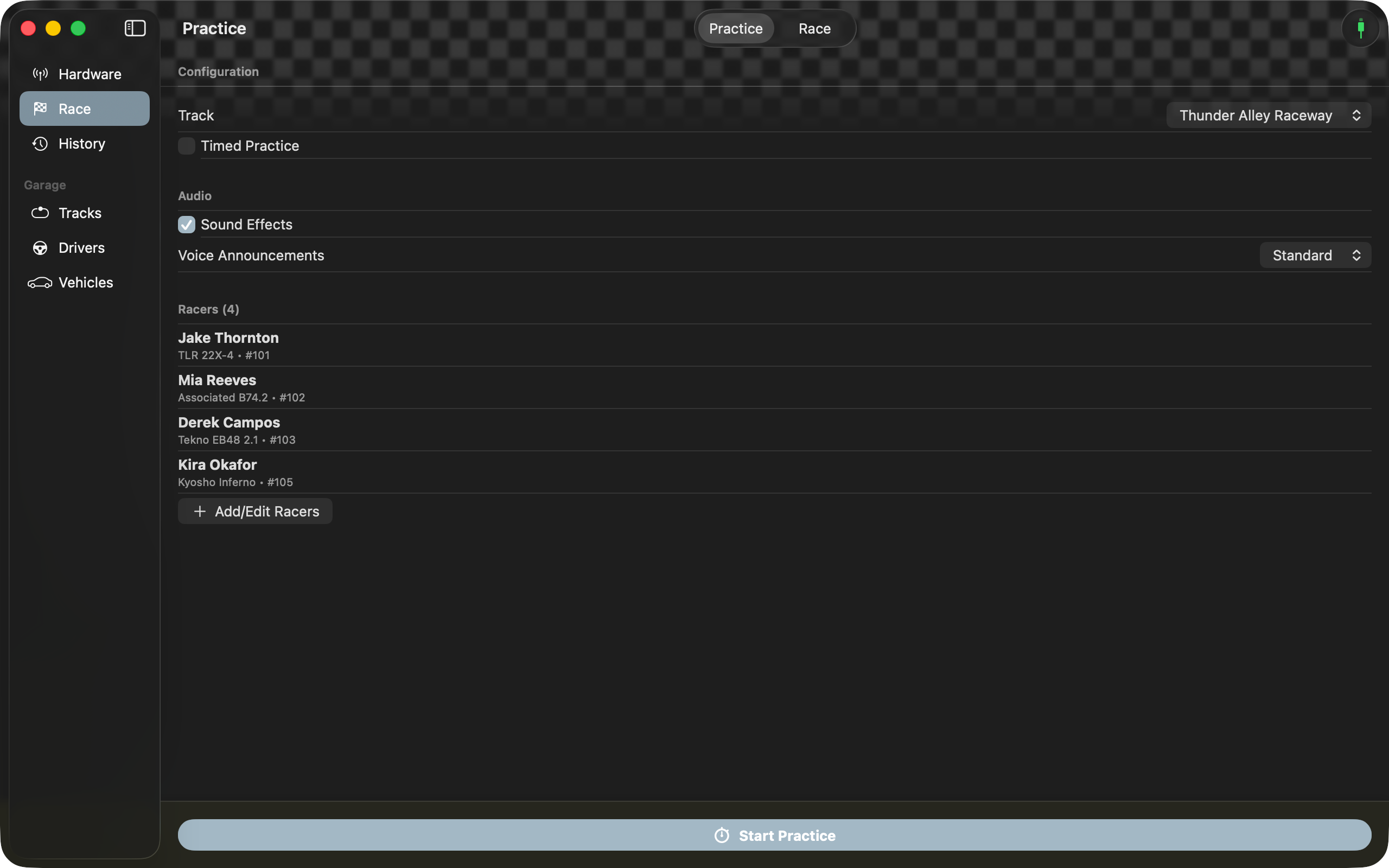Click the green full-screen window button
The image size is (1389, 868).
78,28
